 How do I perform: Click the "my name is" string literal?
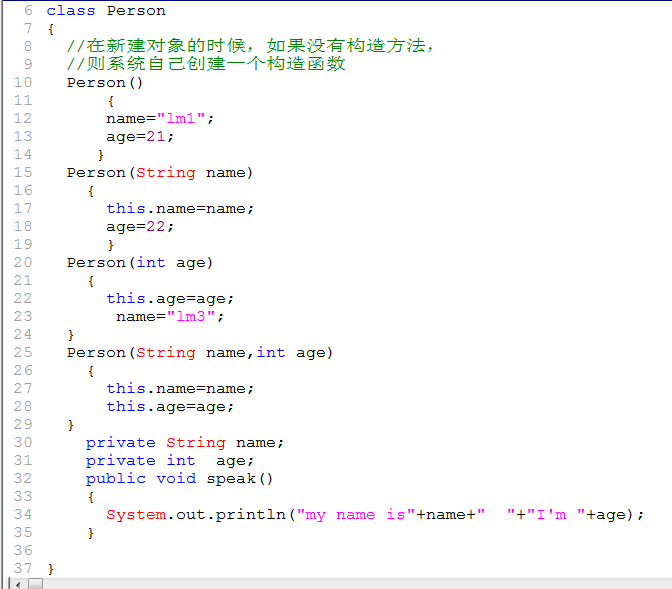pos(356,514)
